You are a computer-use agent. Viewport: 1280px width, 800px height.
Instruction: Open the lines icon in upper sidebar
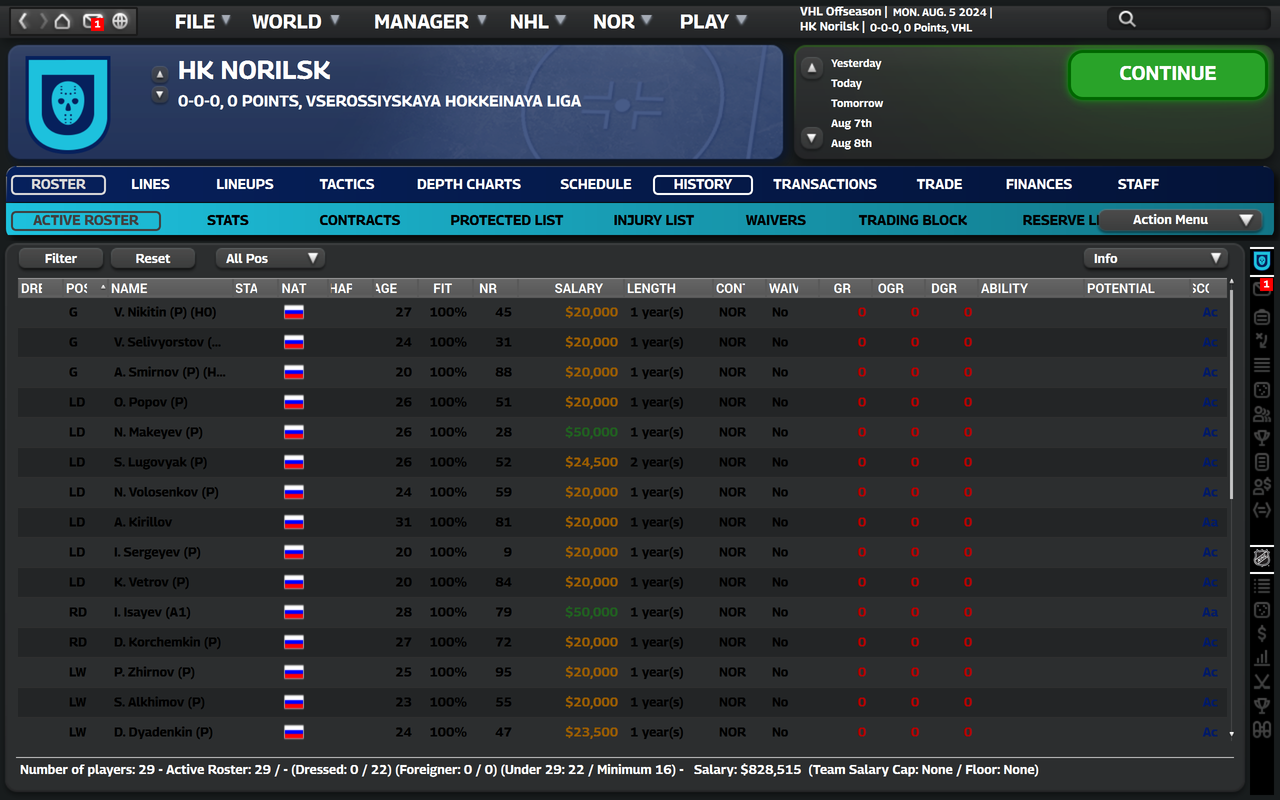1262,365
